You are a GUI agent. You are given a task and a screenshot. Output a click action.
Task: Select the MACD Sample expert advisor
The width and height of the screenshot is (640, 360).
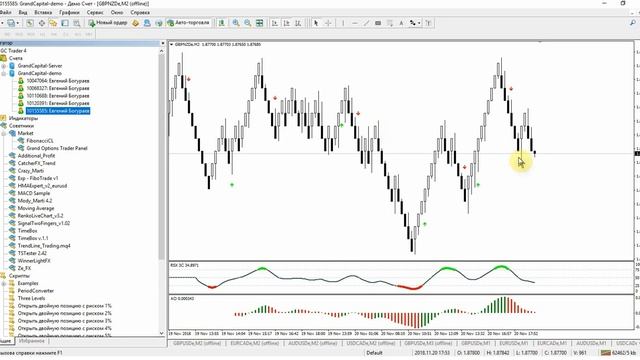click(33, 193)
